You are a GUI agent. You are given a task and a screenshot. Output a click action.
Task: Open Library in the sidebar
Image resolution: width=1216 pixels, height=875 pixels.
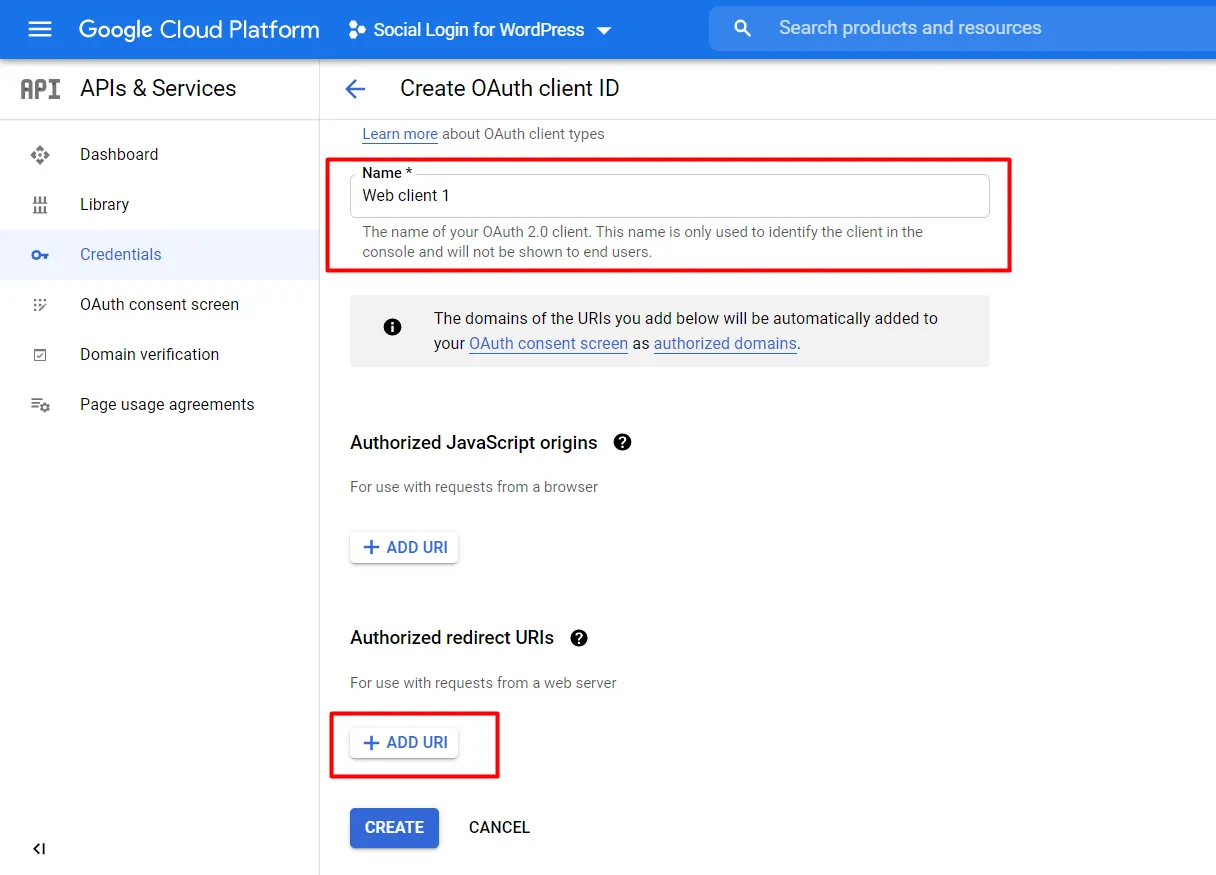[160, 204]
